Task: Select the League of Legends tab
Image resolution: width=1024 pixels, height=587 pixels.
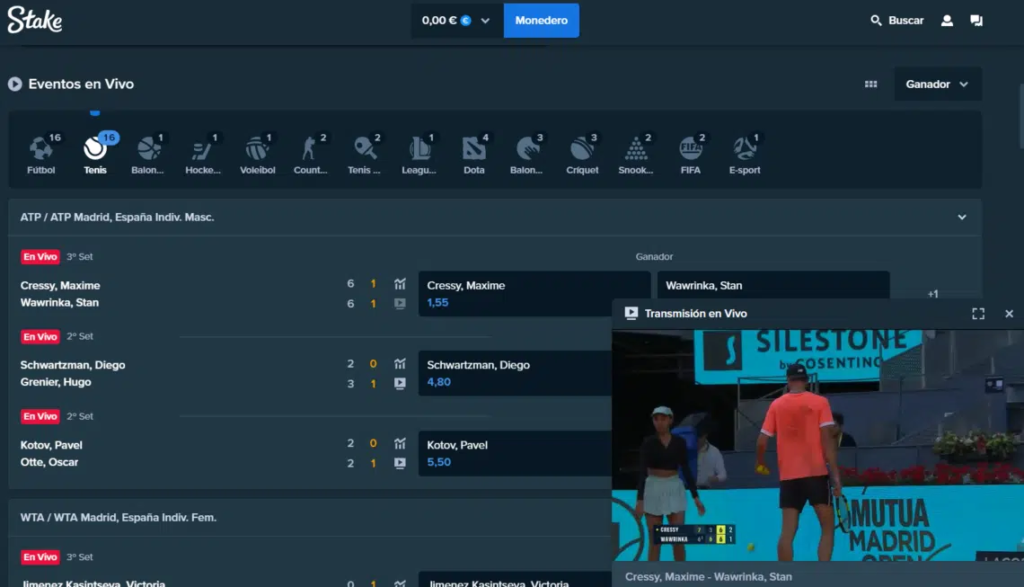Action: point(419,154)
